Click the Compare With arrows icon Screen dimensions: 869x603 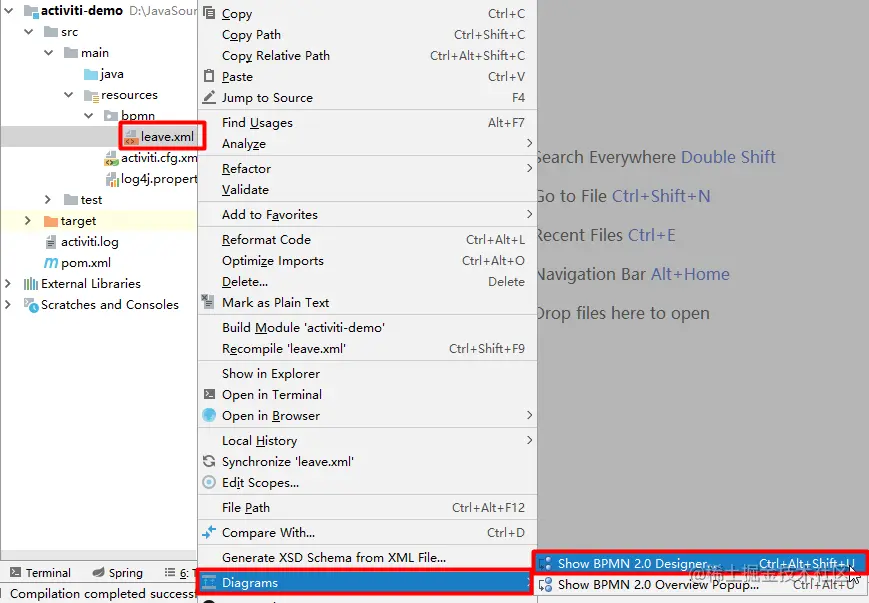click(209, 532)
